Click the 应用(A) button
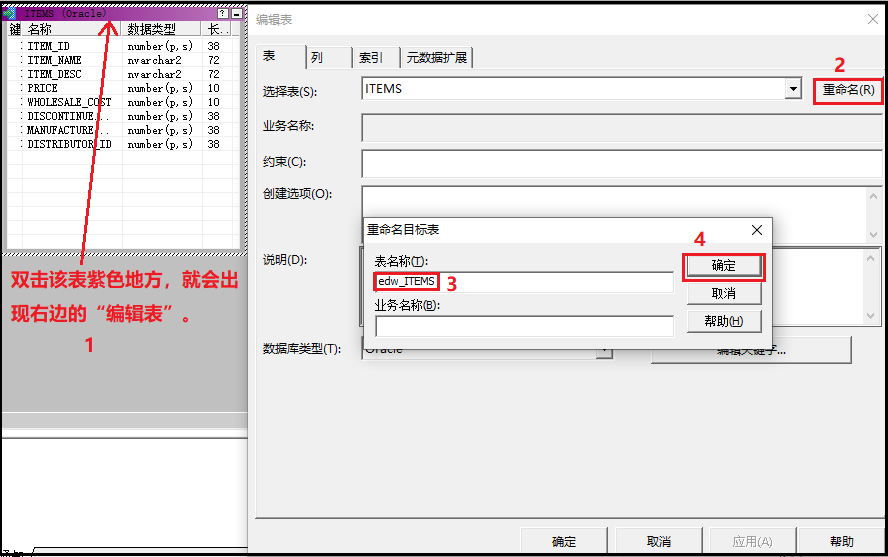 (x=753, y=541)
